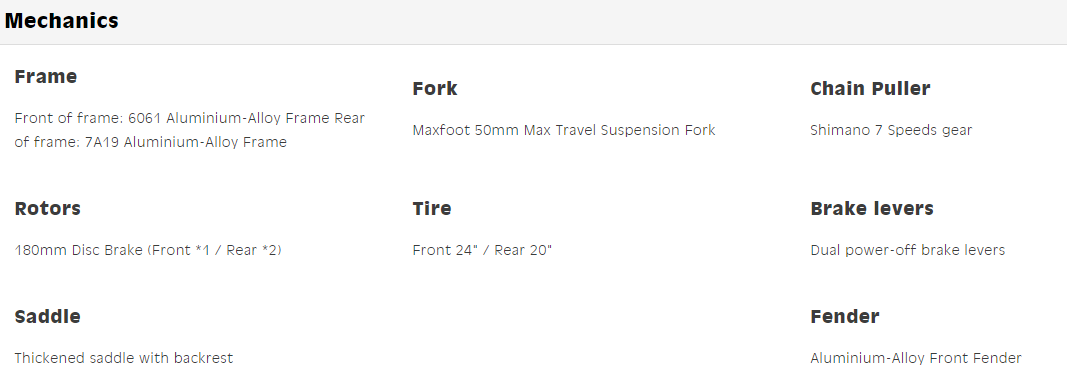Click the frame material description text

pos(190,130)
